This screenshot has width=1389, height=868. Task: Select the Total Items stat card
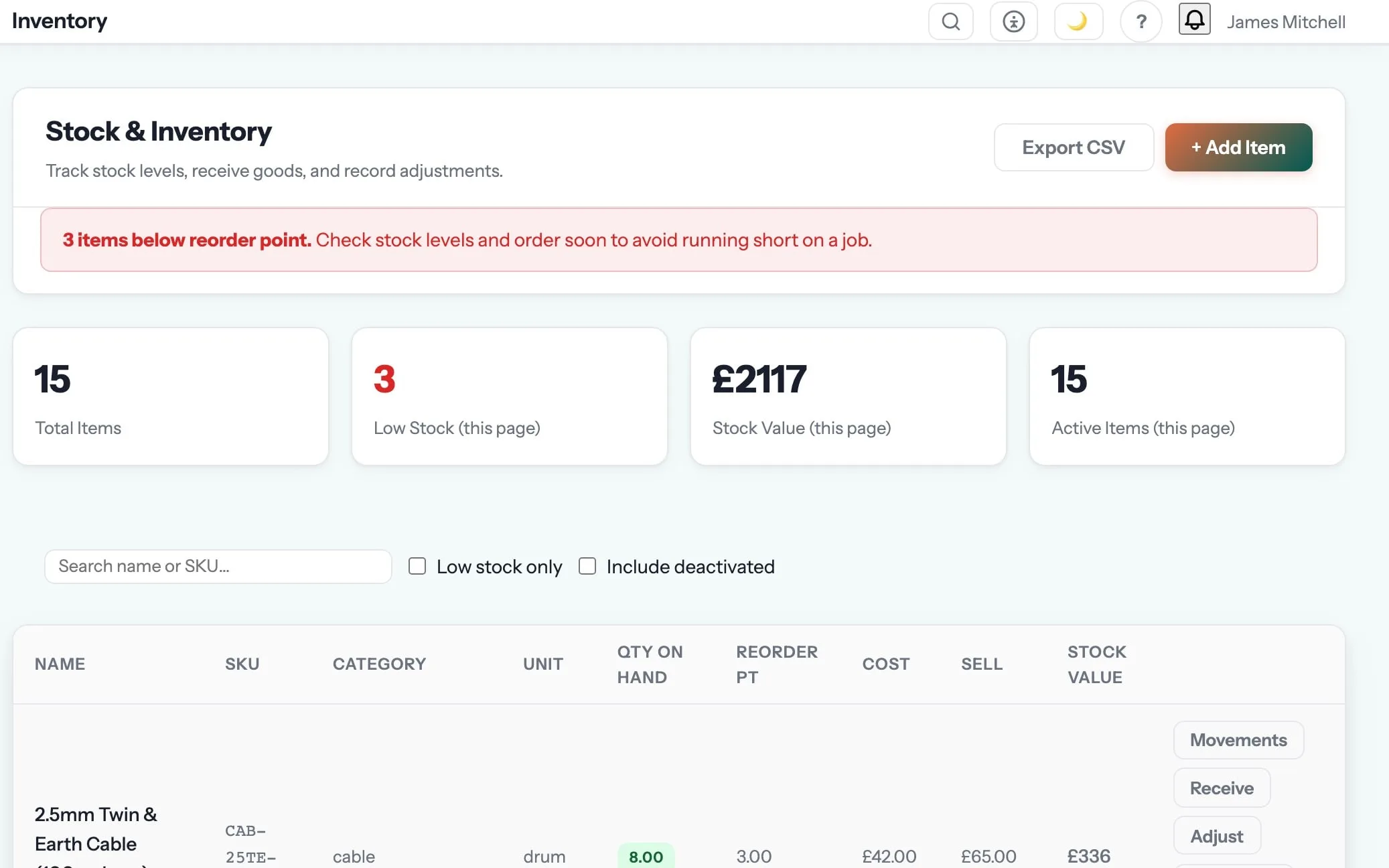click(171, 396)
